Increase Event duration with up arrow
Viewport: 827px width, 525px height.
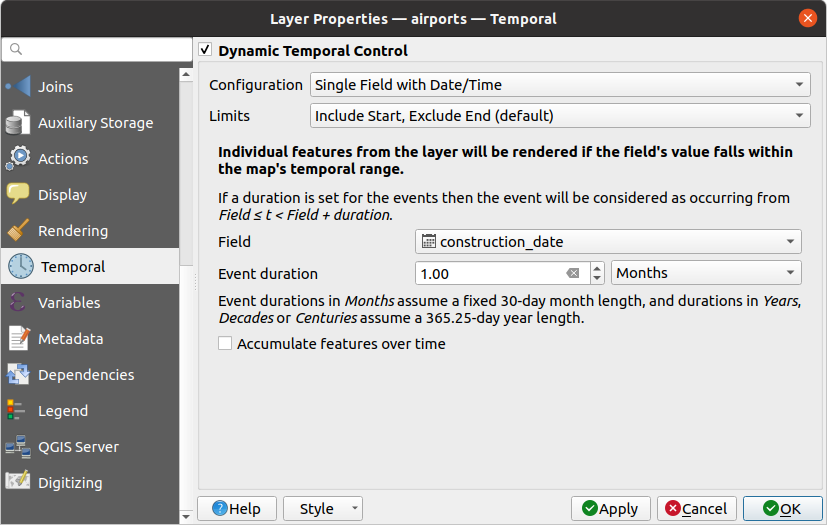[597, 268]
